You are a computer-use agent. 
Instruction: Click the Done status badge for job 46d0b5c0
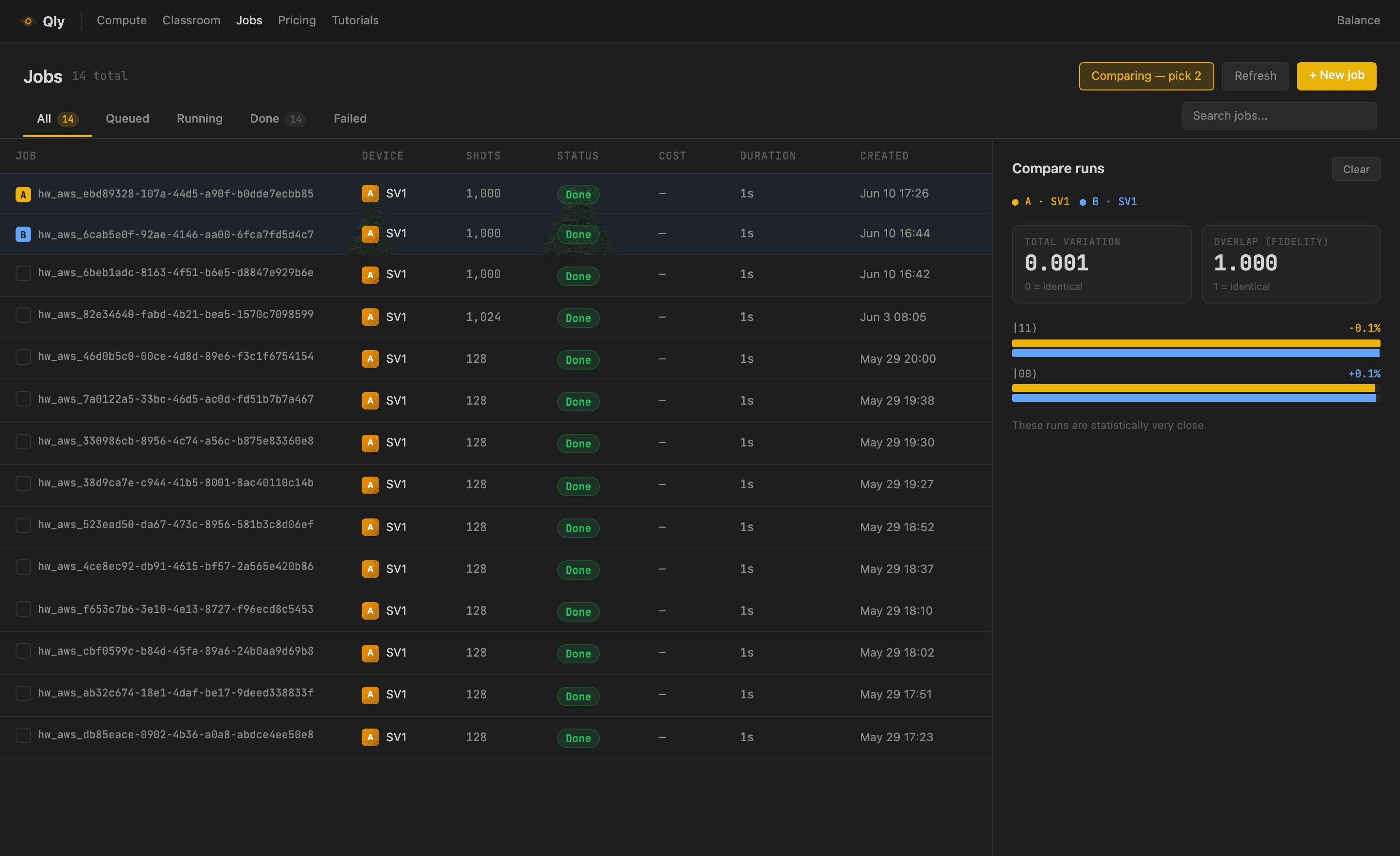[x=578, y=360]
